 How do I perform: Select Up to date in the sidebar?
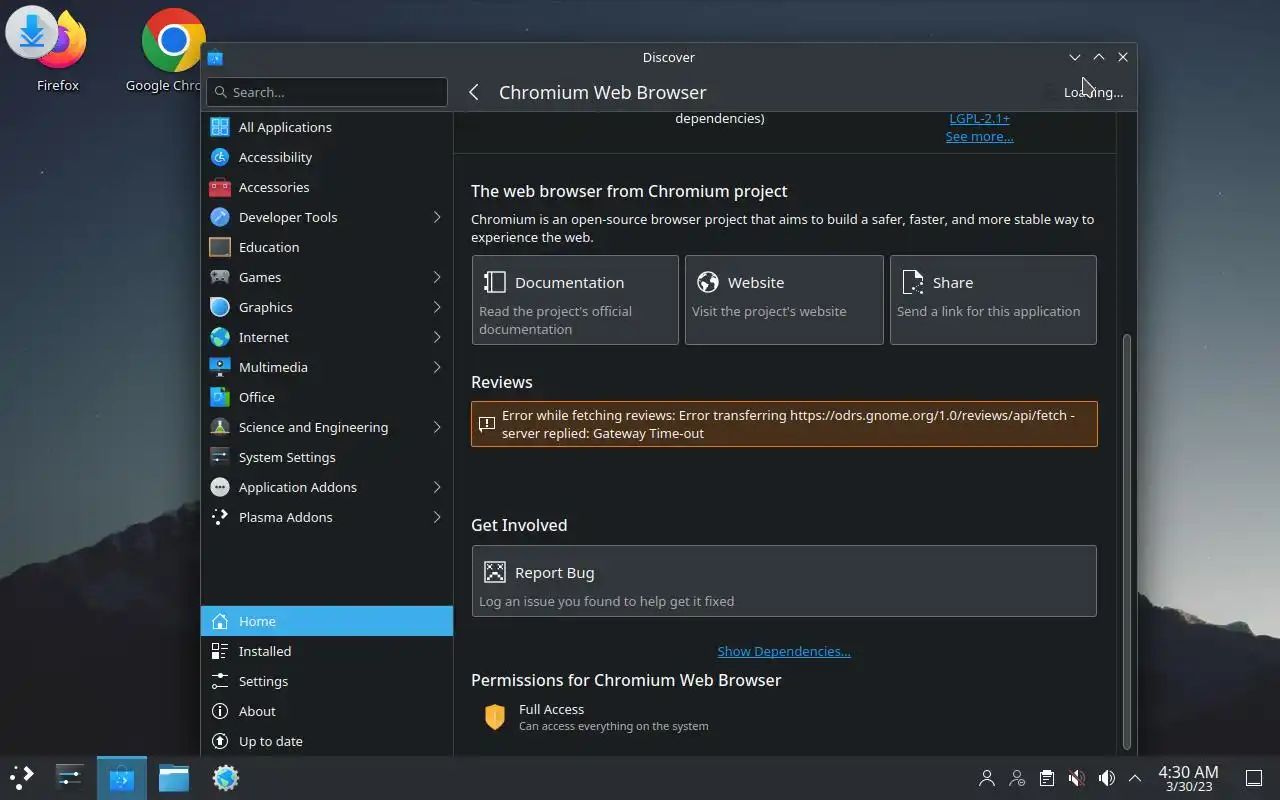tap(270, 741)
